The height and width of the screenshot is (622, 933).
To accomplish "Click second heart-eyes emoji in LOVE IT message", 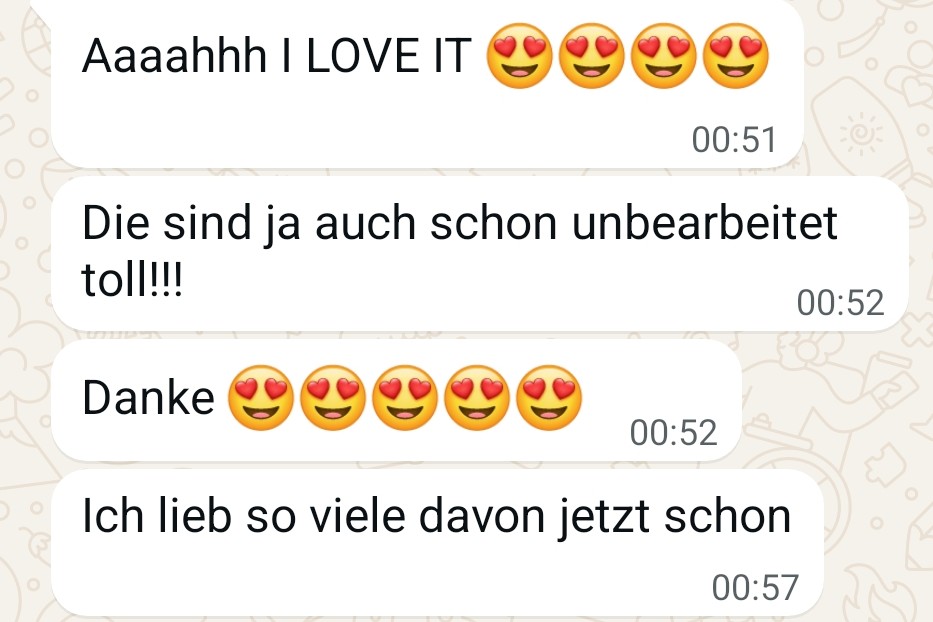I will tap(591, 56).
